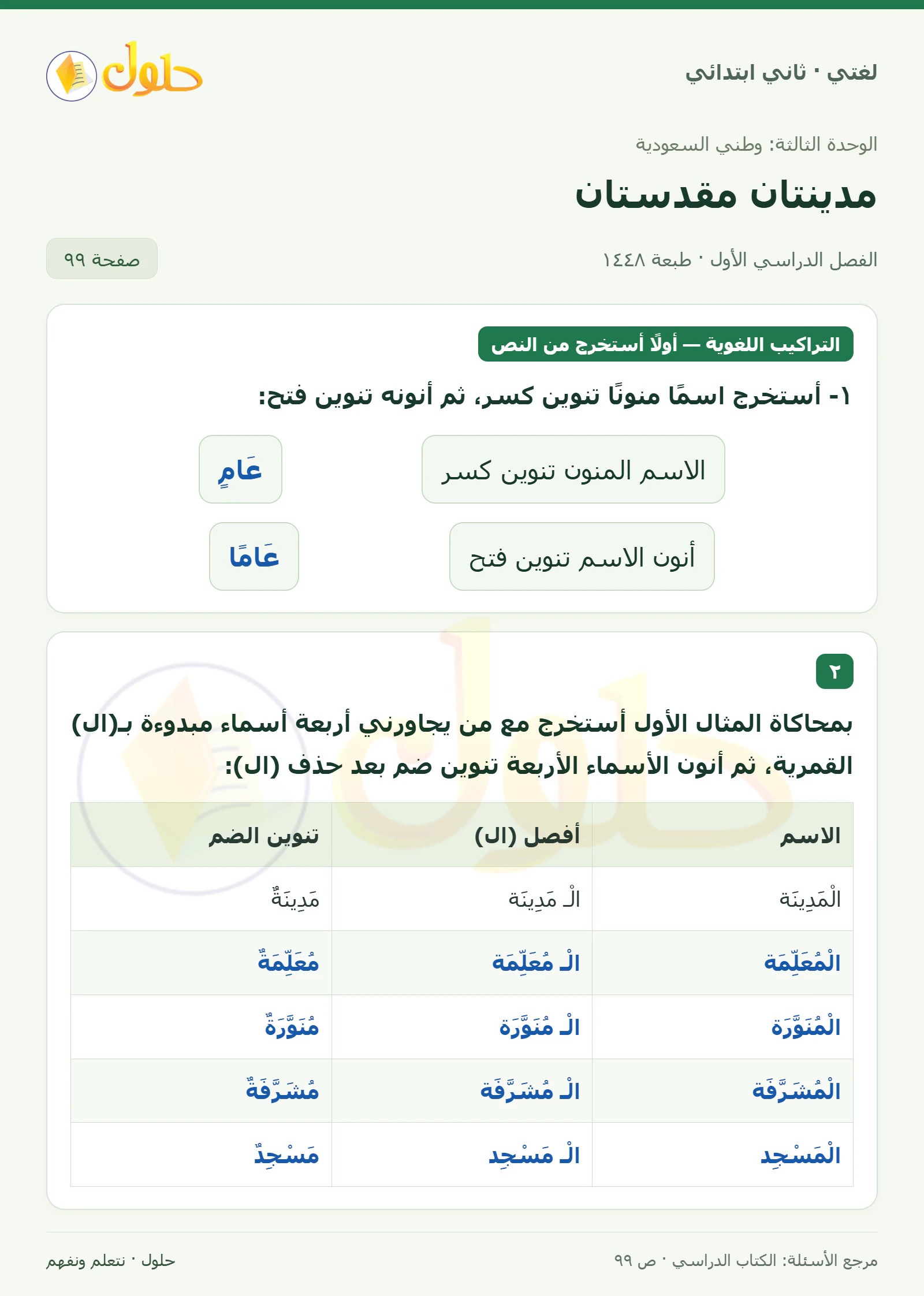Click the cell الْـ مَسْجِد
924x1296 pixels.
coord(462,1155)
